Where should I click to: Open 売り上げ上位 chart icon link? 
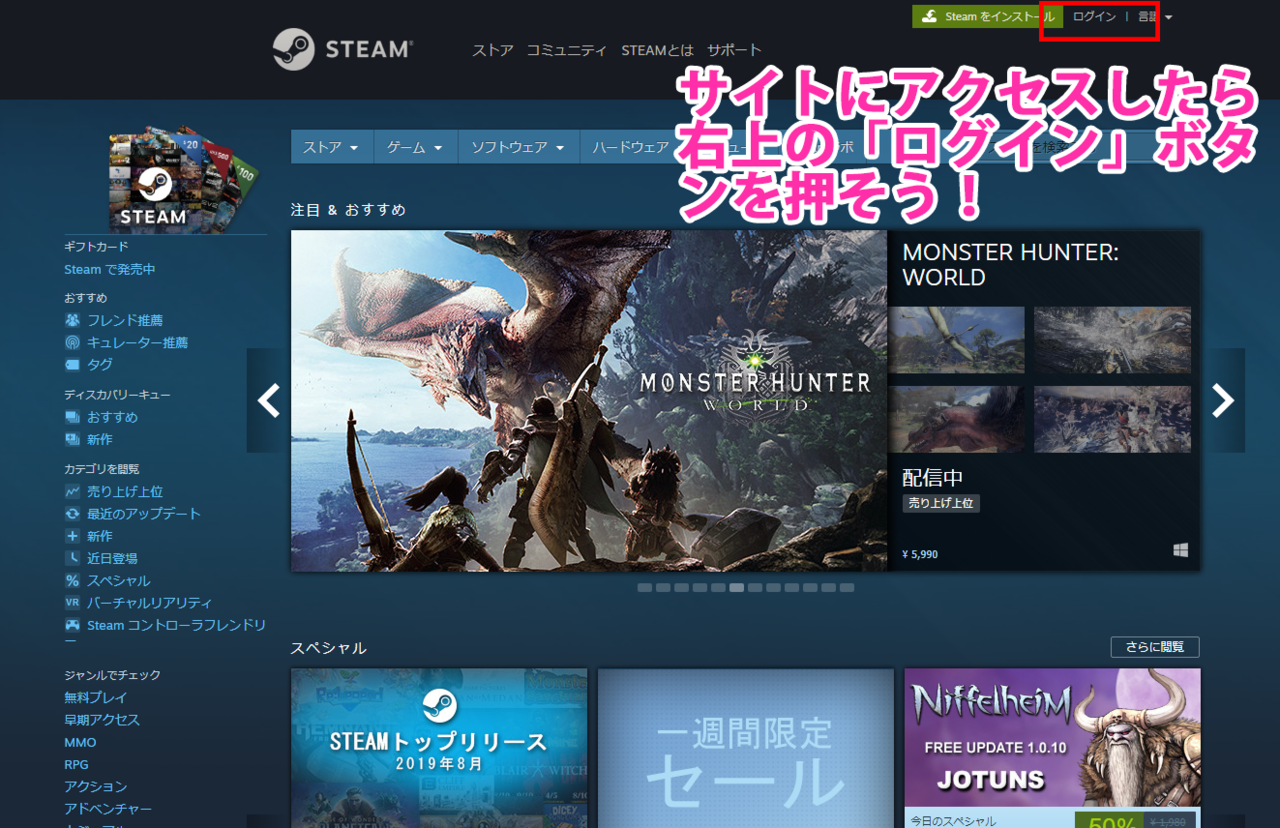pyautogui.click(x=113, y=491)
